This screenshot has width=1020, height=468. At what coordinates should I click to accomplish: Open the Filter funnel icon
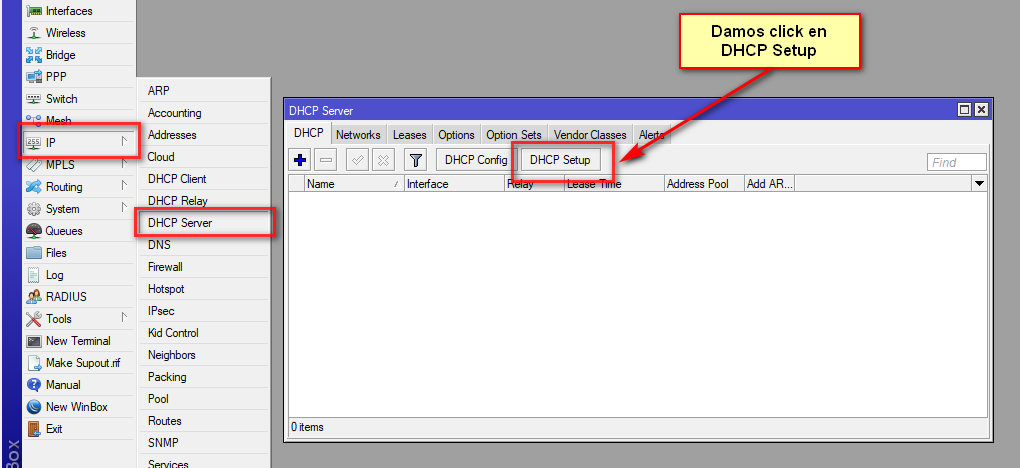click(x=415, y=160)
